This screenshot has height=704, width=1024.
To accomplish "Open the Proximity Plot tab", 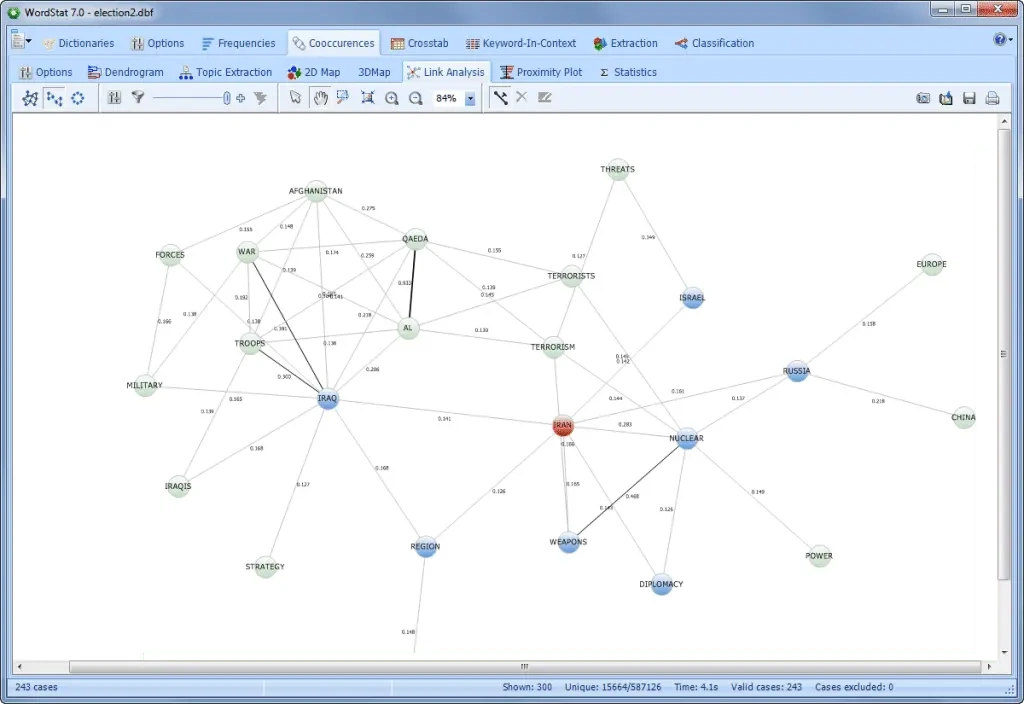I will point(541,72).
